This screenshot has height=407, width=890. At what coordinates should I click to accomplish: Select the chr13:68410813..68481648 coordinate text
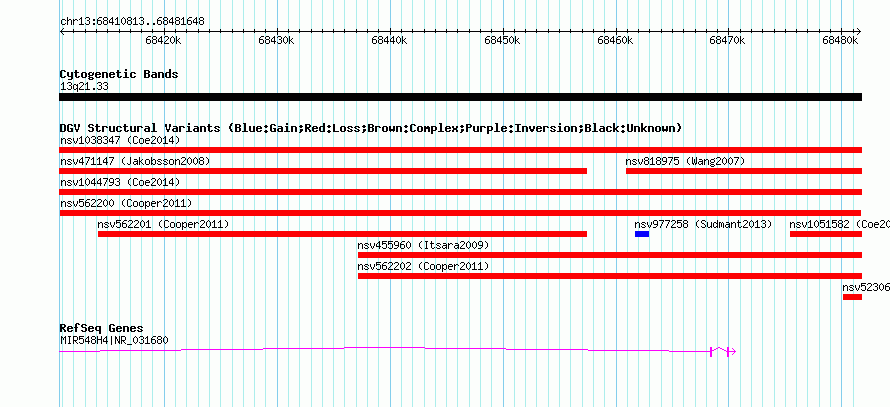click(x=132, y=22)
